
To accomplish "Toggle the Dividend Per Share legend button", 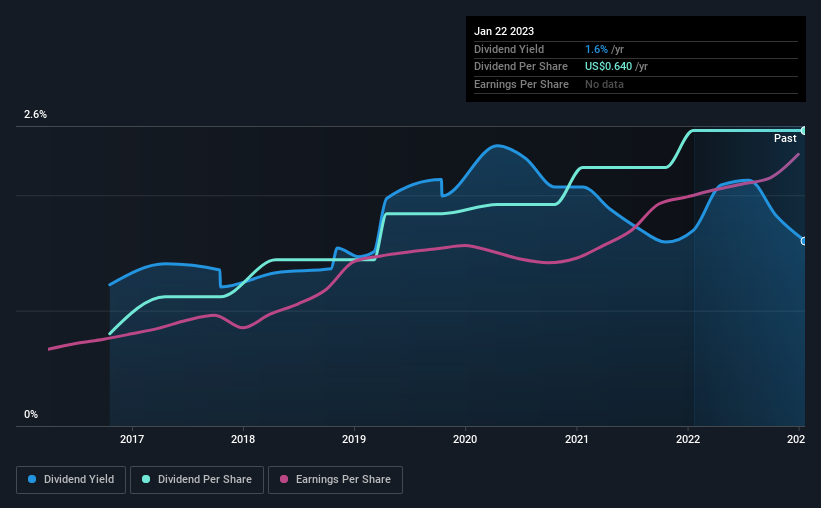I will [197, 480].
